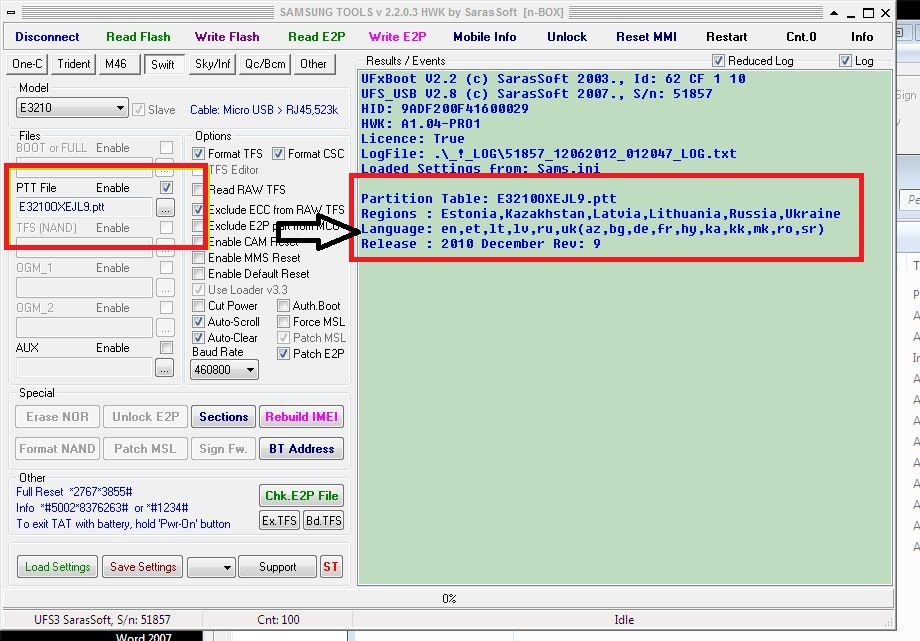Uncheck the Format TFS option
The width and height of the screenshot is (920, 641).
click(198, 154)
